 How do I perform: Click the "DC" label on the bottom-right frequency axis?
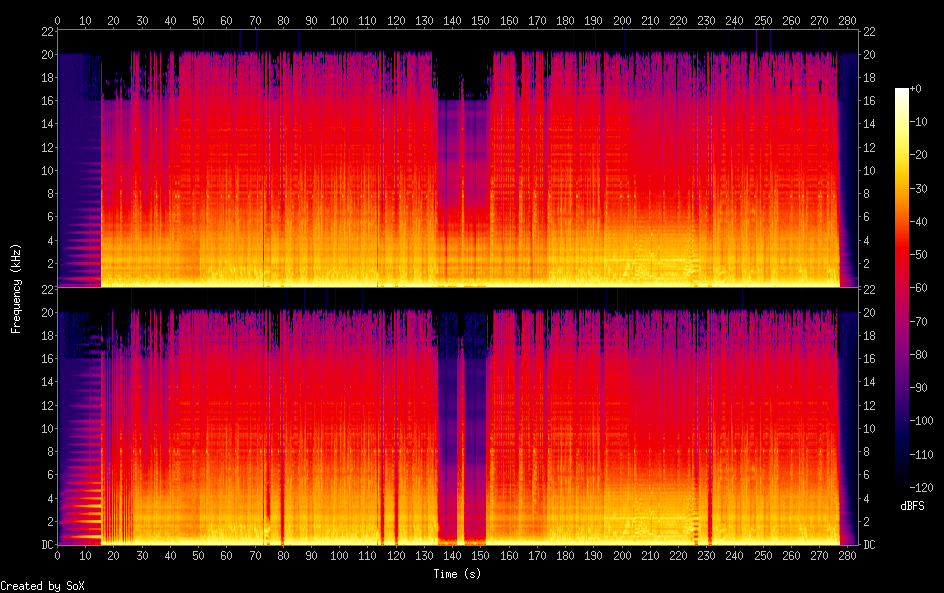point(870,545)
